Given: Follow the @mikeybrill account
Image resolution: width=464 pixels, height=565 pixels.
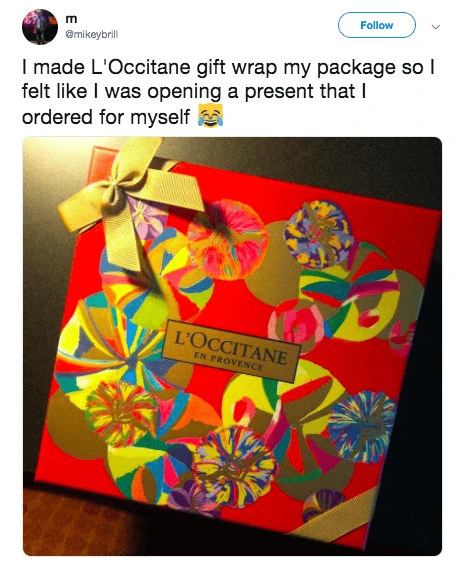Looking at the screenshot, I should 376,25.
